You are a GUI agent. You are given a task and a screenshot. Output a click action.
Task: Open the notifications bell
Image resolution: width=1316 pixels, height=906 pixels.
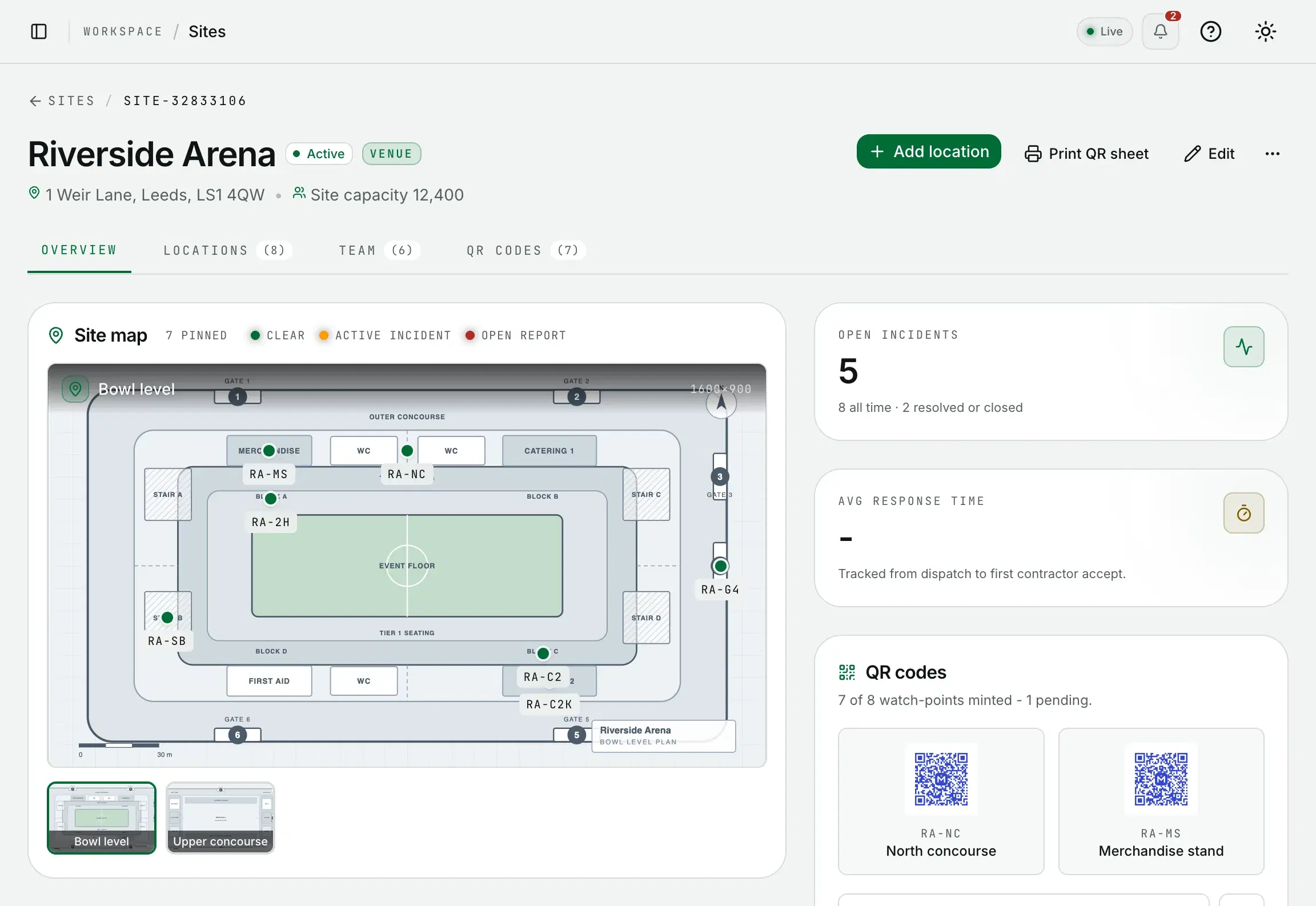[1160, 31]
